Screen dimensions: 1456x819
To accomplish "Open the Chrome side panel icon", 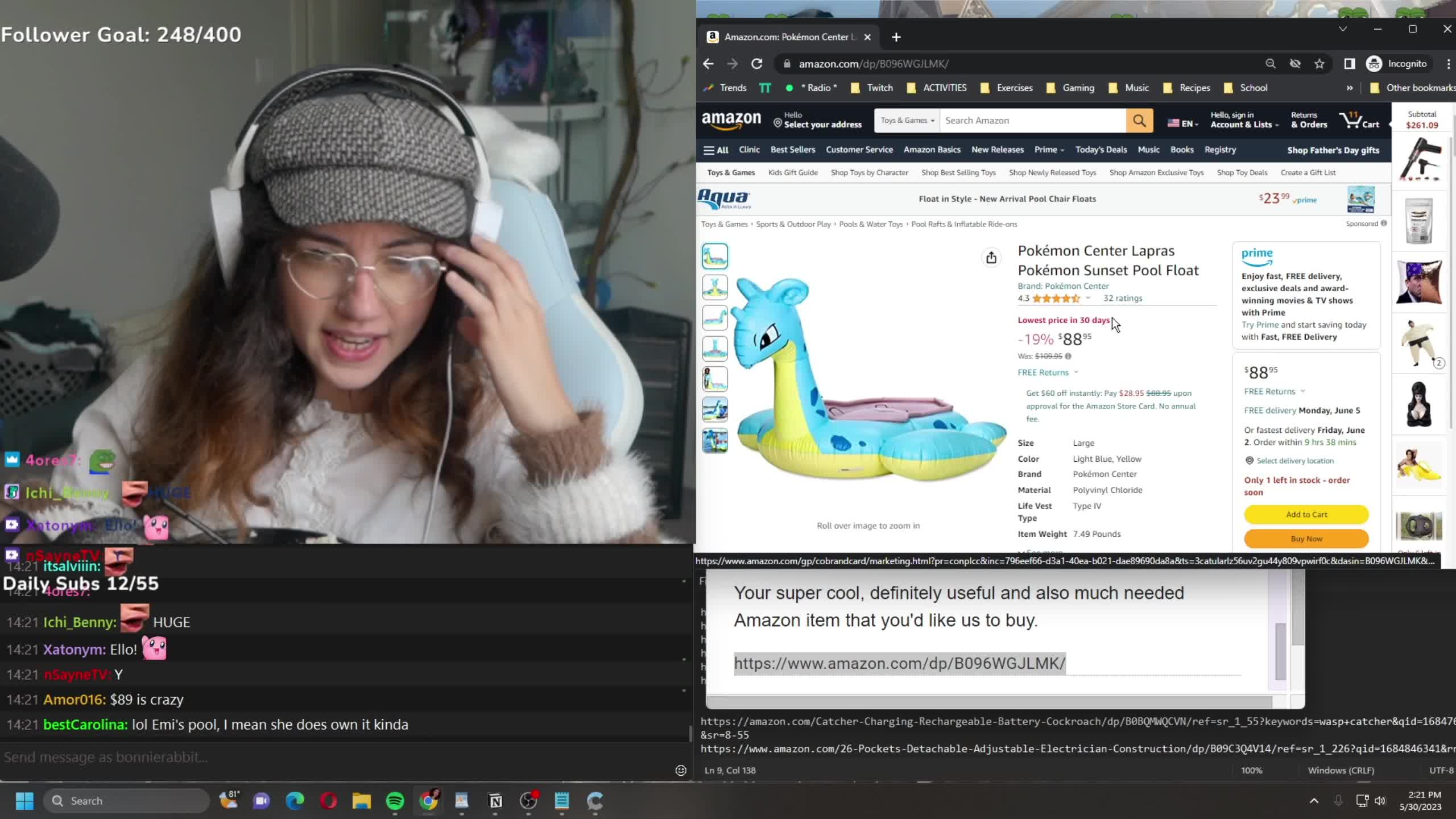I will [1349, 64].
